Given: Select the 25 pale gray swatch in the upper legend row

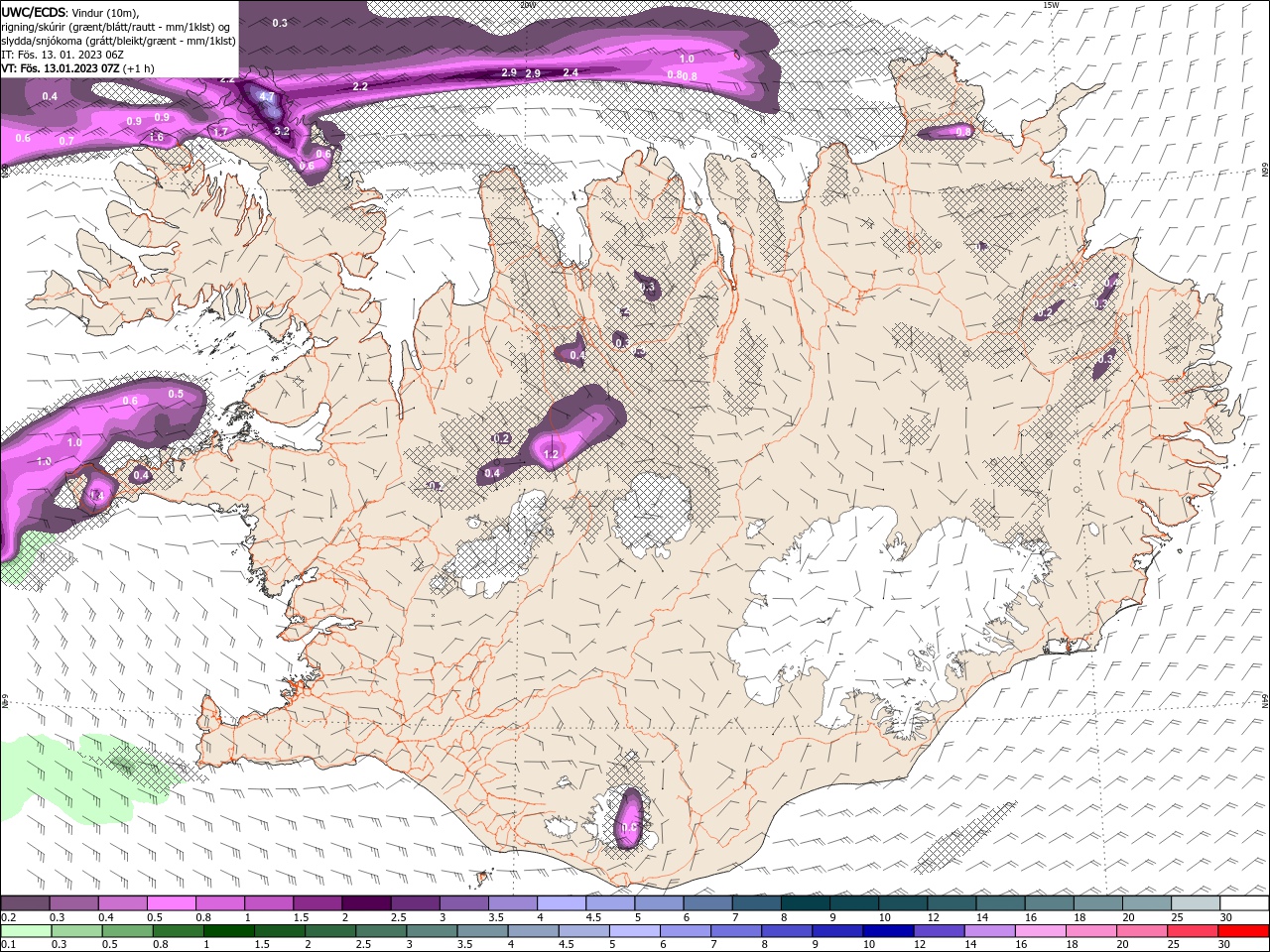Looking at the screenshot, I should click(1195, 903).
